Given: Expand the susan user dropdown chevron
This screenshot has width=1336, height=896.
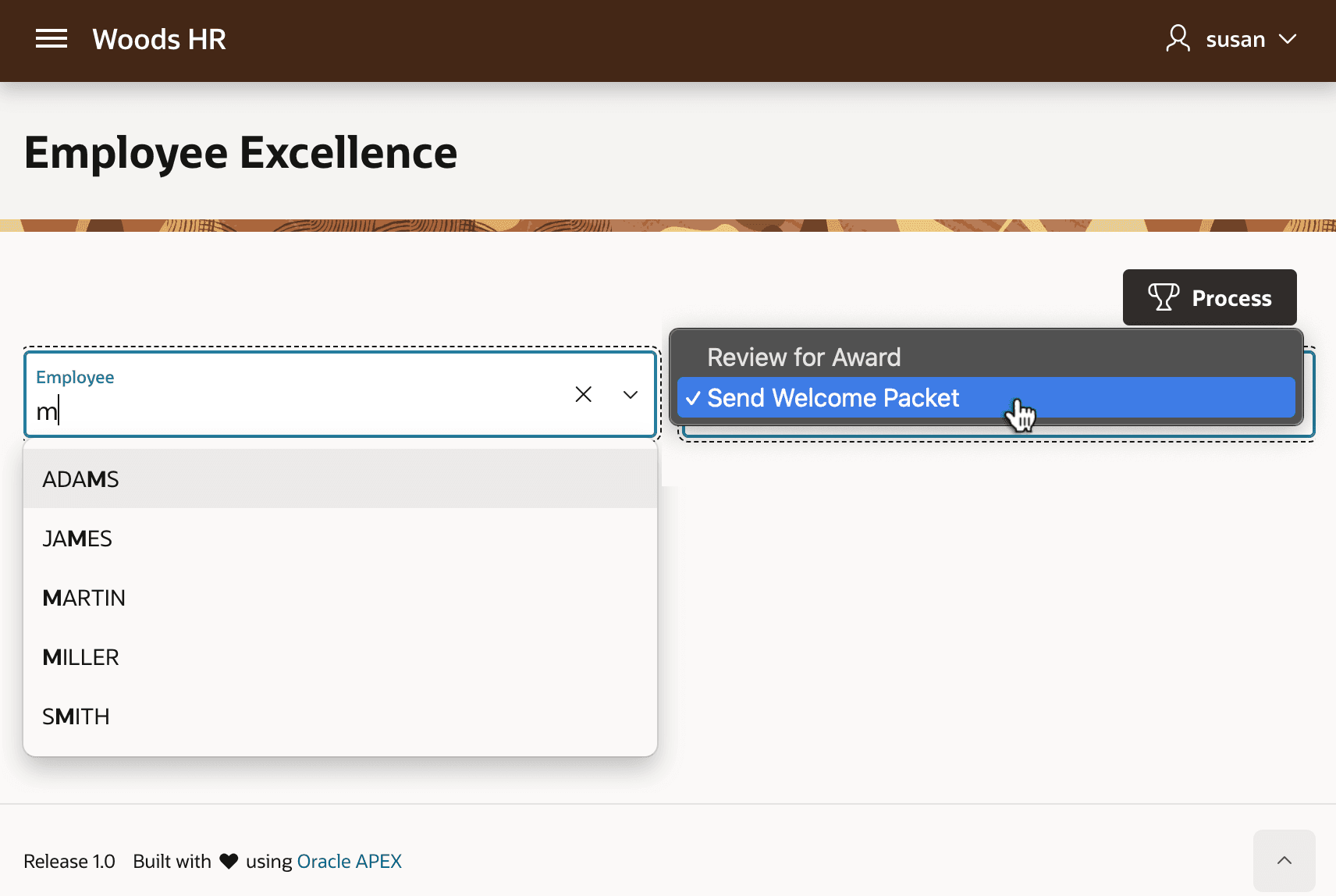Looking at the screenshot, I should pos(1288,39).
